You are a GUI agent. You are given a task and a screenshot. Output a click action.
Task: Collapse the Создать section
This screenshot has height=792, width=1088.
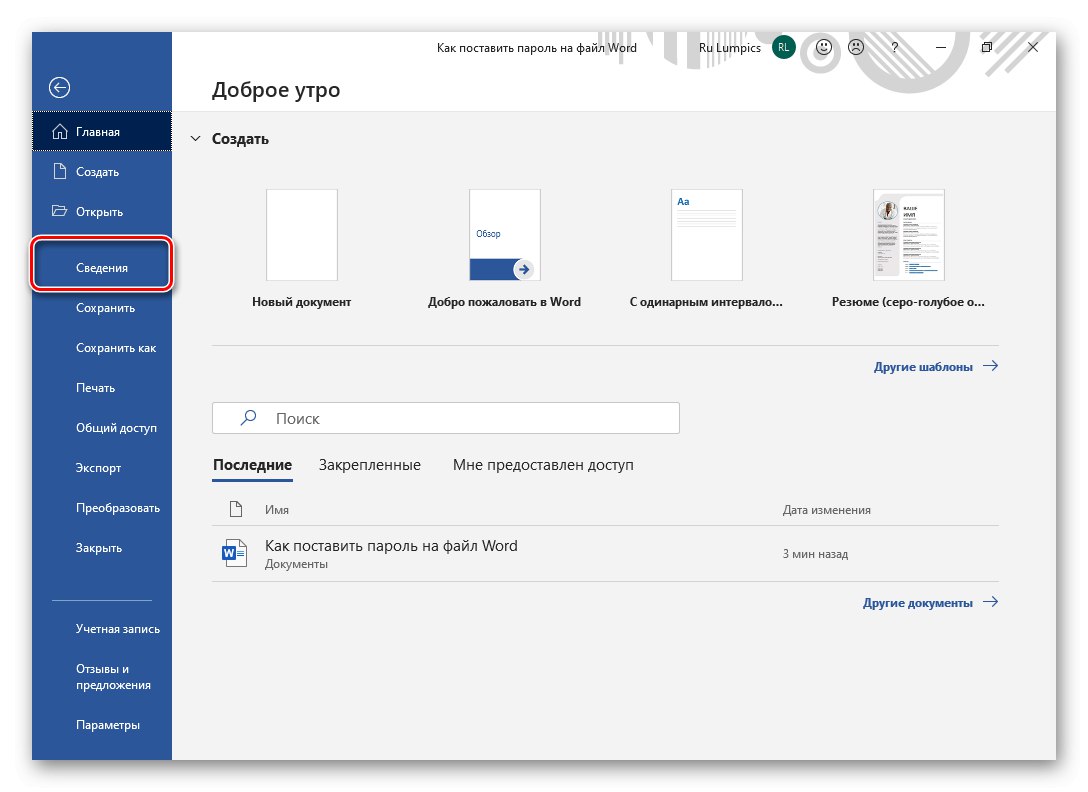point(196,138)
